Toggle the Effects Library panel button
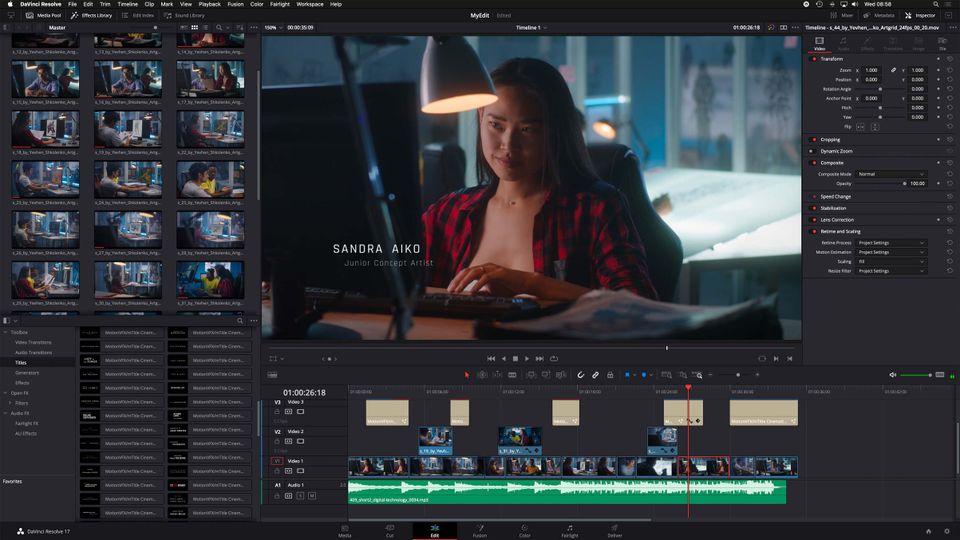The image size is (960, 540). (x=92, y=15)
